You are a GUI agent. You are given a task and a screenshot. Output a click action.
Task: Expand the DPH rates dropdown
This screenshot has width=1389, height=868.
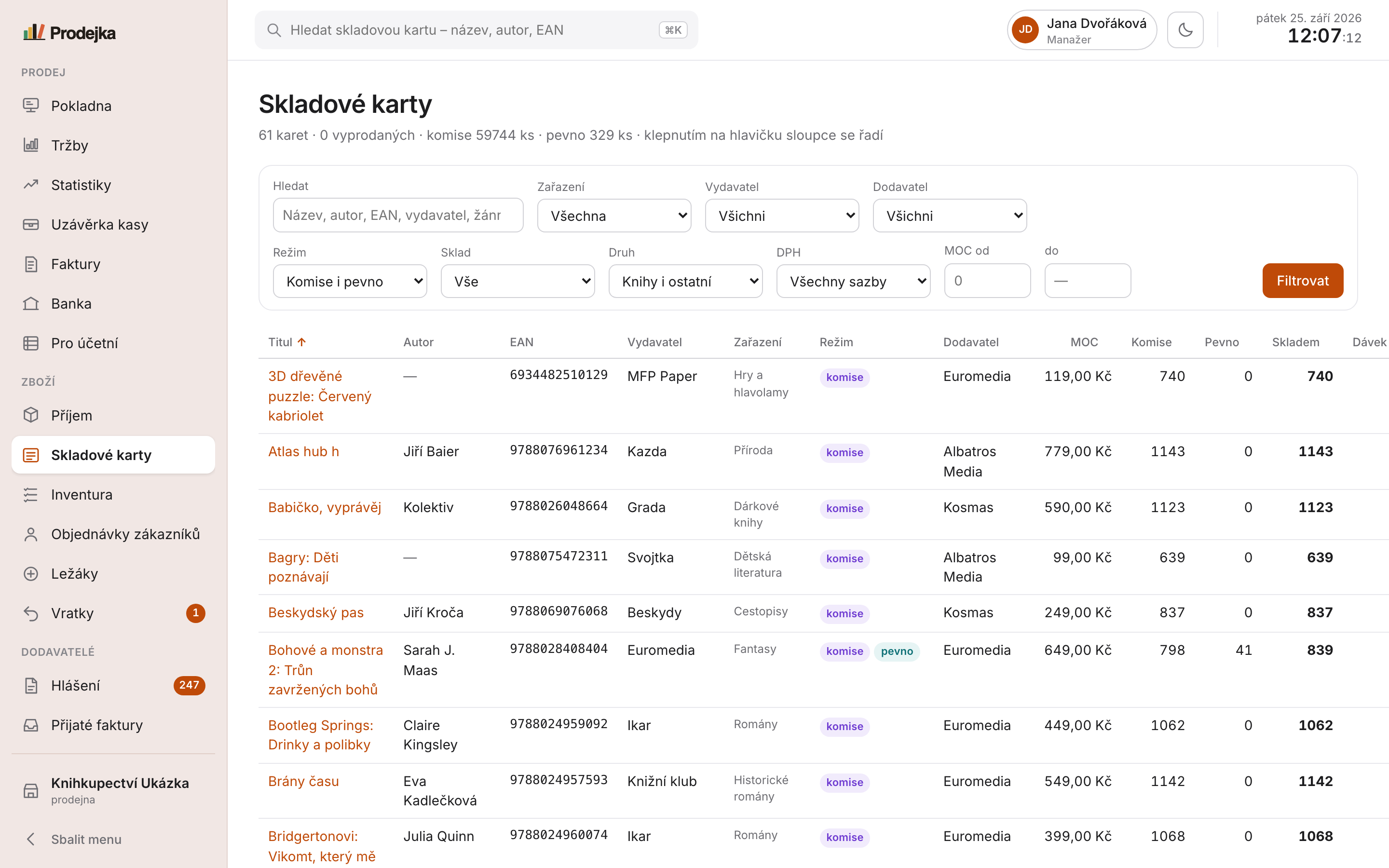coord(854,281)
